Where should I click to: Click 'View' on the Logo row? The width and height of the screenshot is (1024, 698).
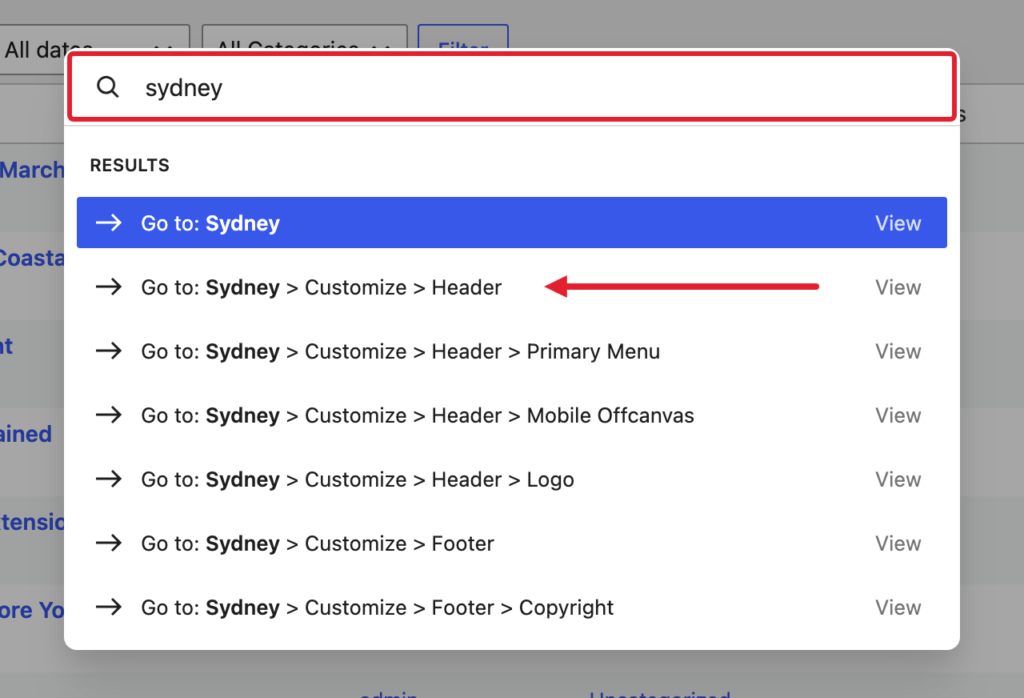[898, 479]
